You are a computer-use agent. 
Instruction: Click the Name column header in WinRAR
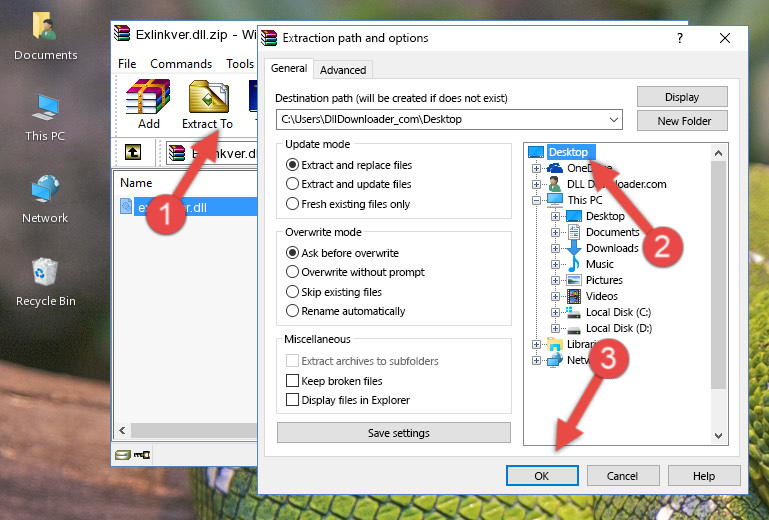[x=136, y=183]
